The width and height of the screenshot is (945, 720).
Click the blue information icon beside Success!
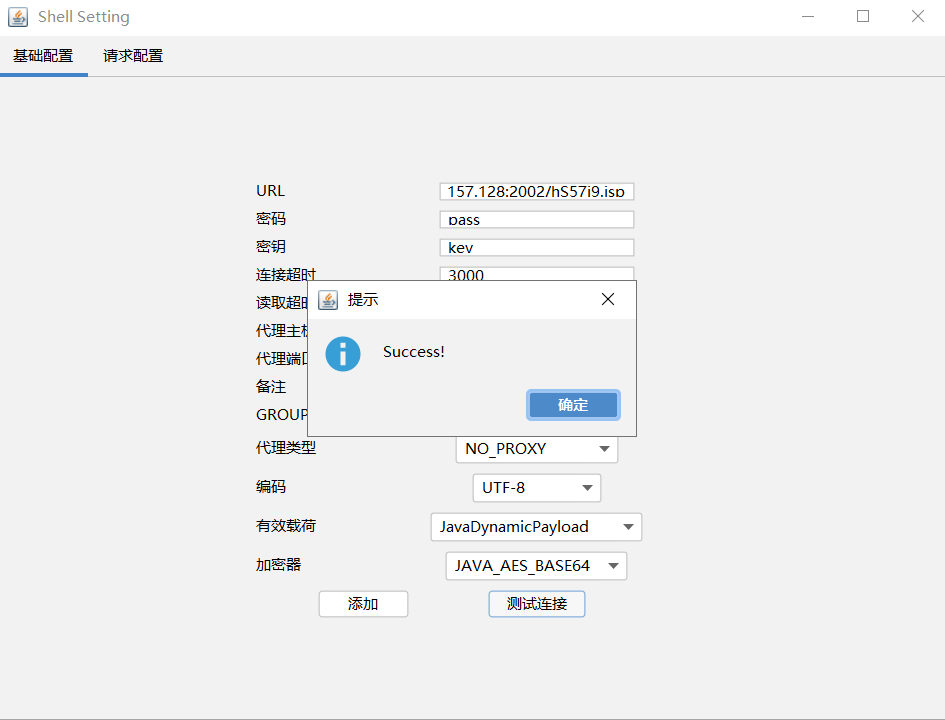click(x=343, y=354)
